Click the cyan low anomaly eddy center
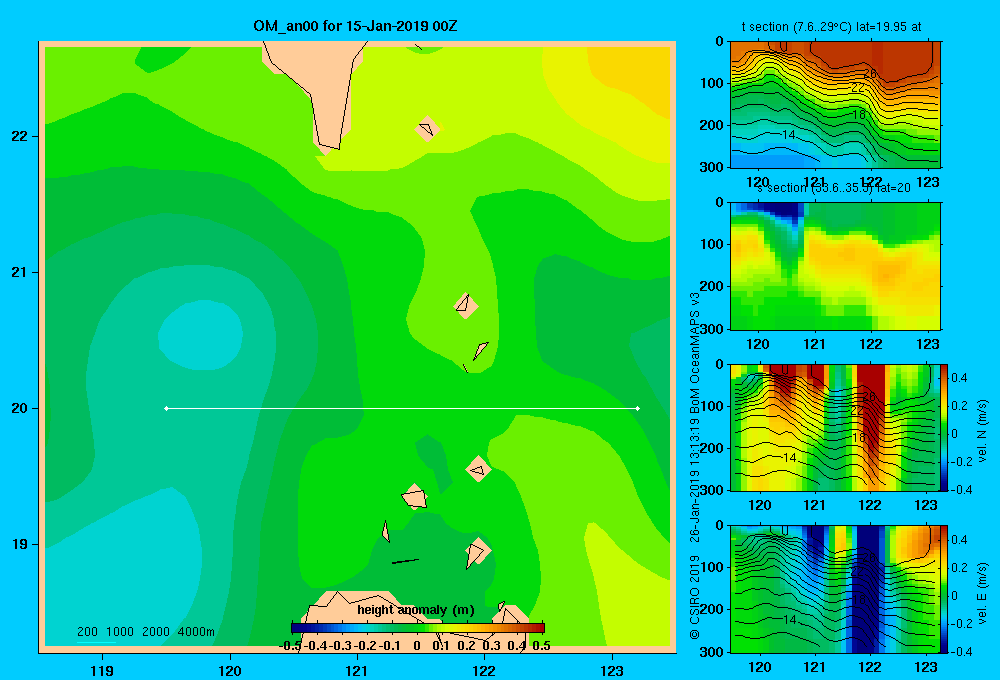Image resolution: width=1000 pixels, height=680 pixels. pos(200,335)
